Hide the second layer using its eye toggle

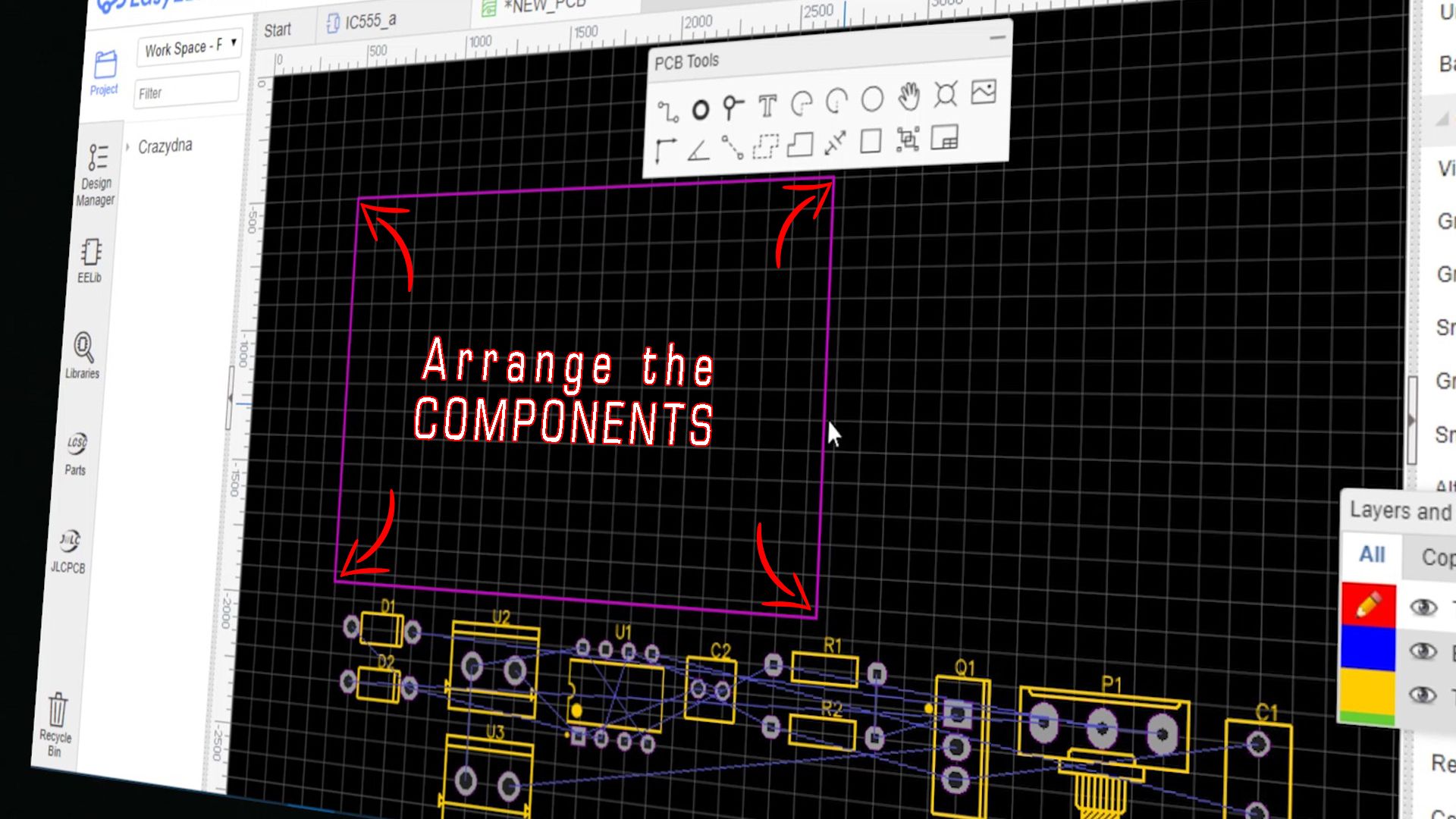(x=1423, y=651)
